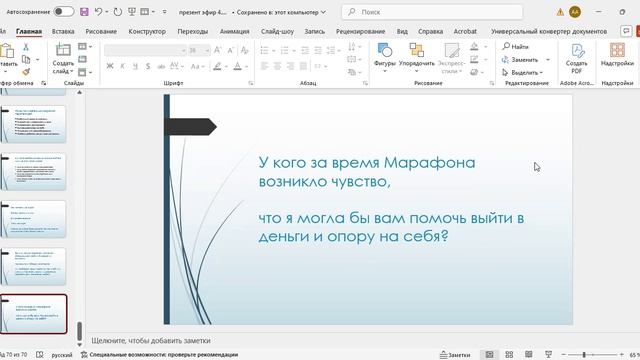640x360 pixels.
Task: Click the Copy icon
Action: tap(26, 60)
